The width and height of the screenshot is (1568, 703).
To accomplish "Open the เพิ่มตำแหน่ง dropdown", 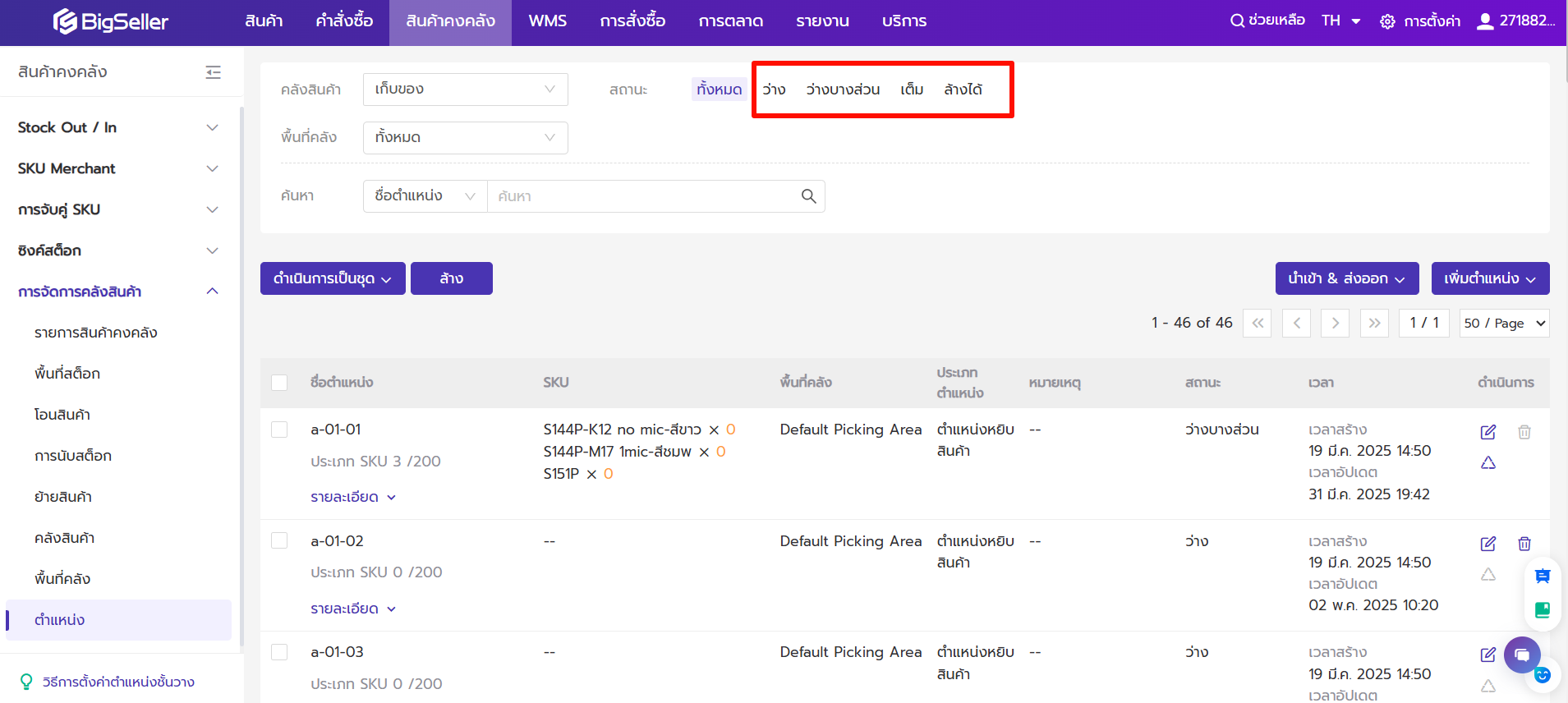I will click(1491, 278).
